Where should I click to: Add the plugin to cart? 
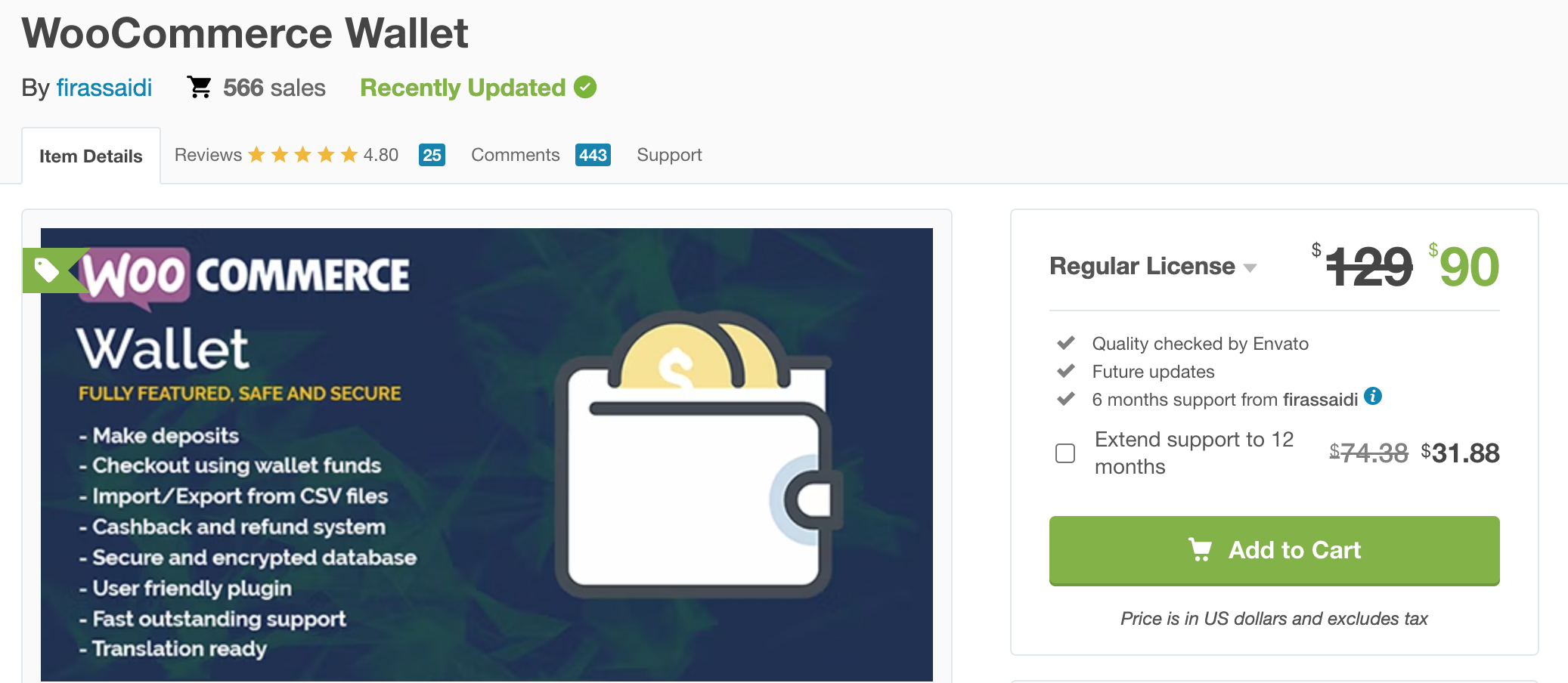(x=1274, y=551)
